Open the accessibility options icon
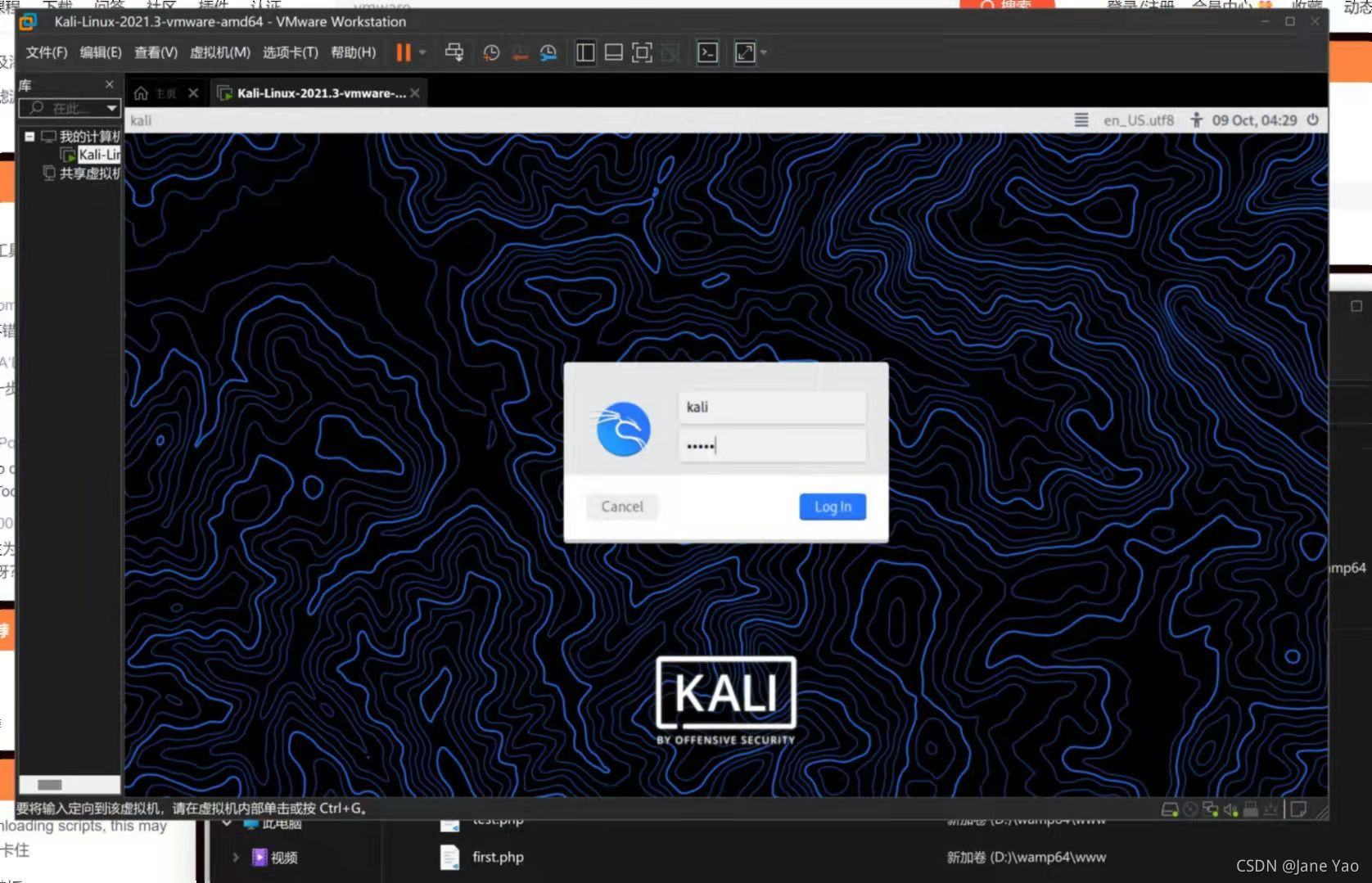The image size is (1372, 883). coord(1196,120)
